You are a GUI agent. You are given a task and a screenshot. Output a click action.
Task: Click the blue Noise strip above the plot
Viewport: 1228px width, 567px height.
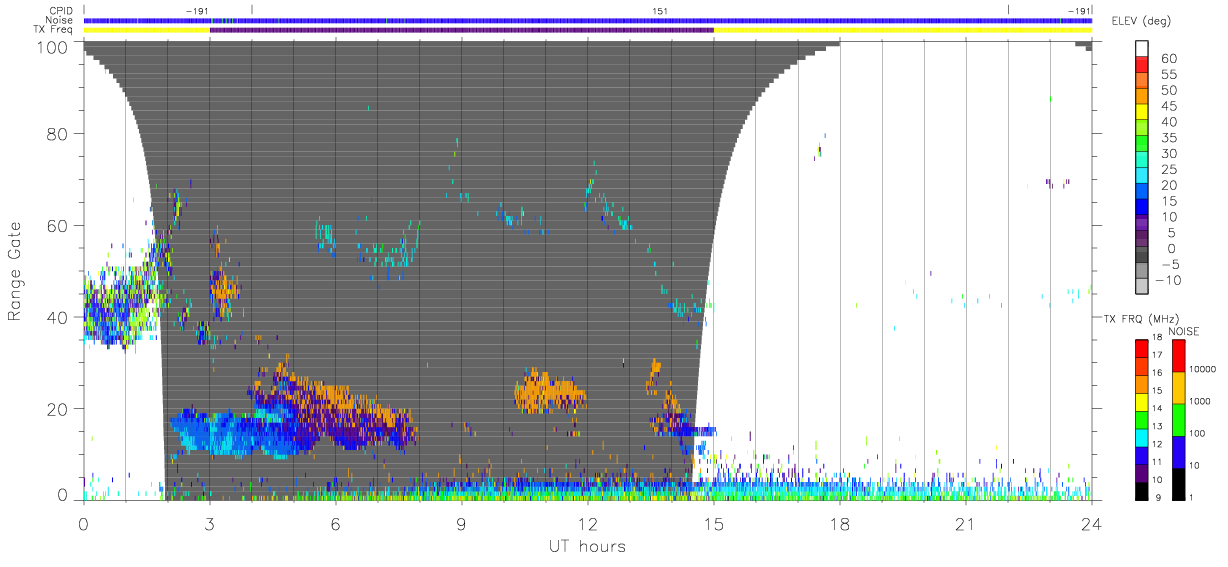click(587, 20)
